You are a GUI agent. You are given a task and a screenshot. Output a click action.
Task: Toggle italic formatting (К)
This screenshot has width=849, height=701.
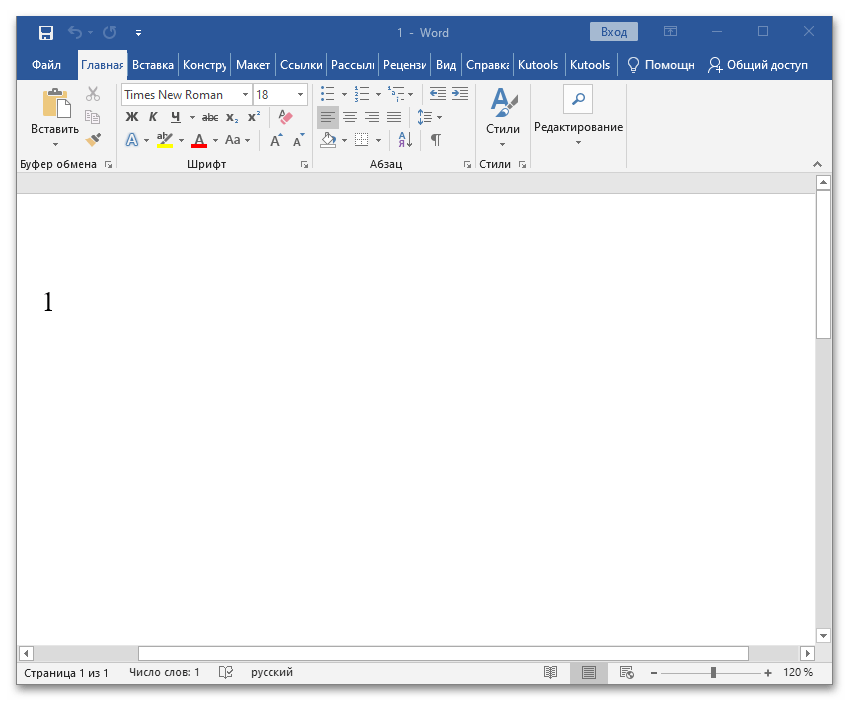[154, 117]
